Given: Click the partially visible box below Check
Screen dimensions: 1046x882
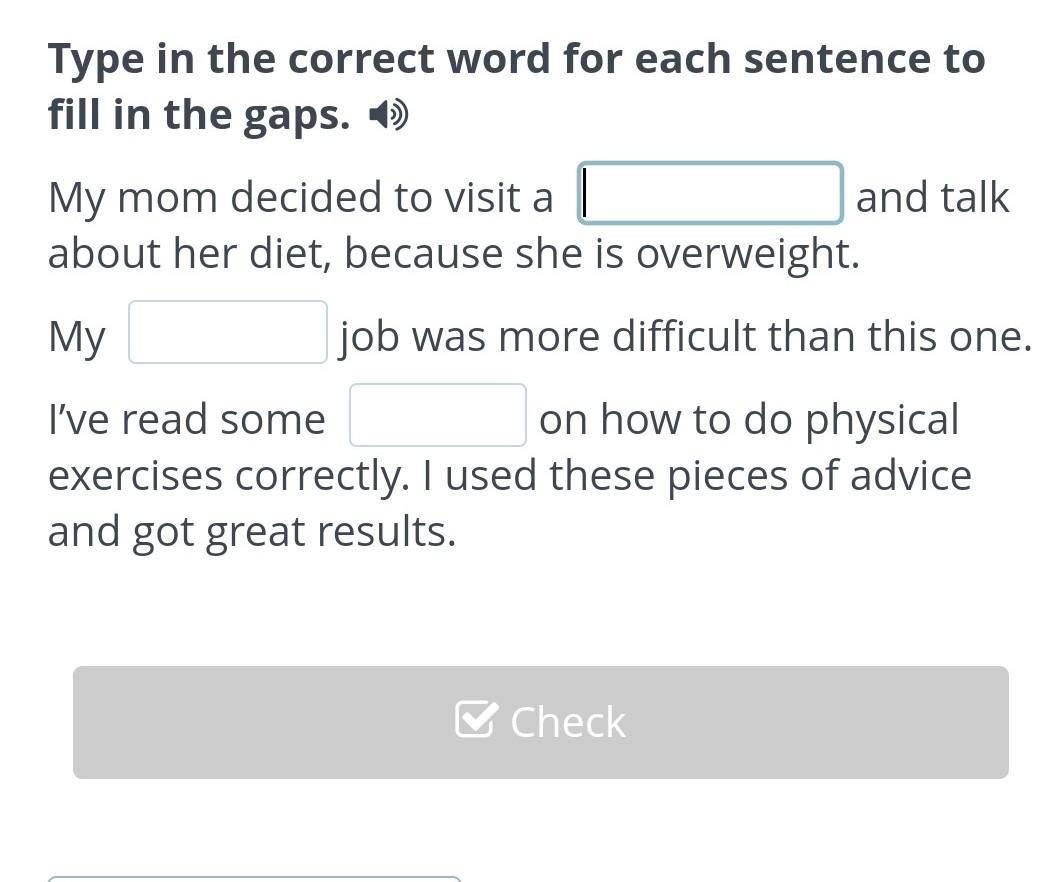Looking at the screenshot, I should [254, 879].
